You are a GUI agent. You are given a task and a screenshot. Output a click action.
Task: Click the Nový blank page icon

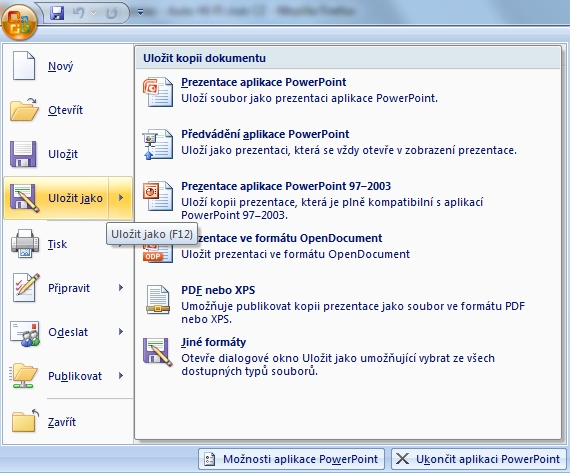[24, 66]
